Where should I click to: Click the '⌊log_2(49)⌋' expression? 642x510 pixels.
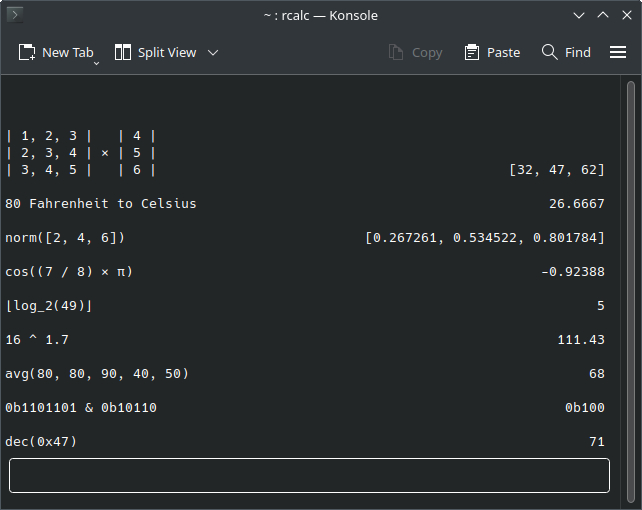tap(49, 306)
